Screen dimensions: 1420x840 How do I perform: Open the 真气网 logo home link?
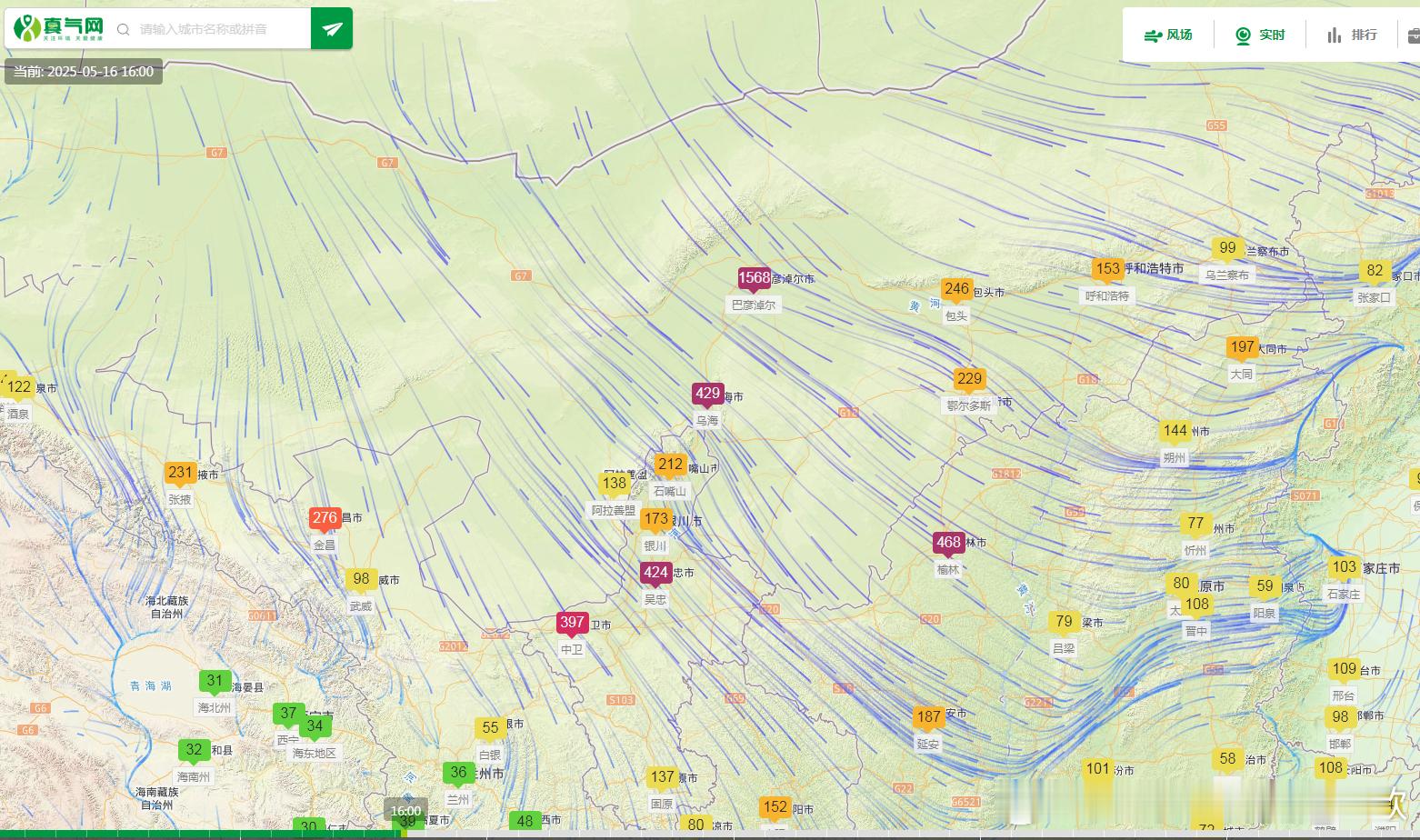pyautogui.click(x=59, y=28)
